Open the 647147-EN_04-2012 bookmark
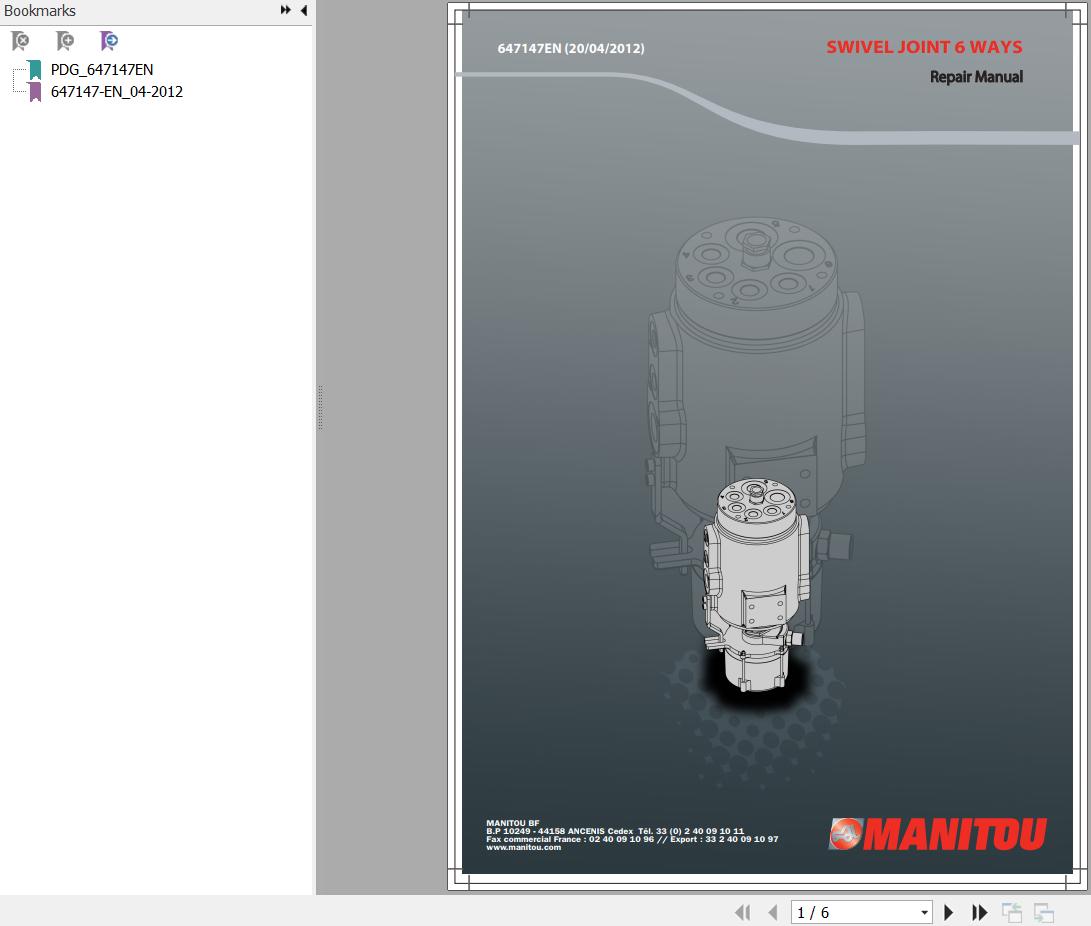 click(x=117, y=92)
